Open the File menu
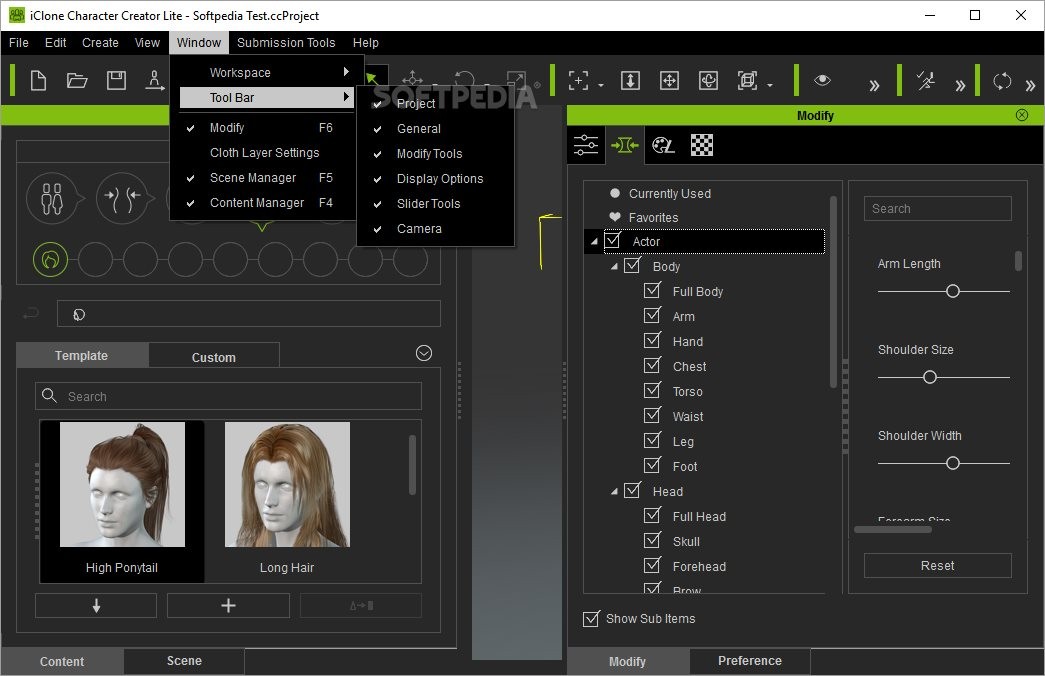Screen dimensions: 1045x676 coord(19,43)
